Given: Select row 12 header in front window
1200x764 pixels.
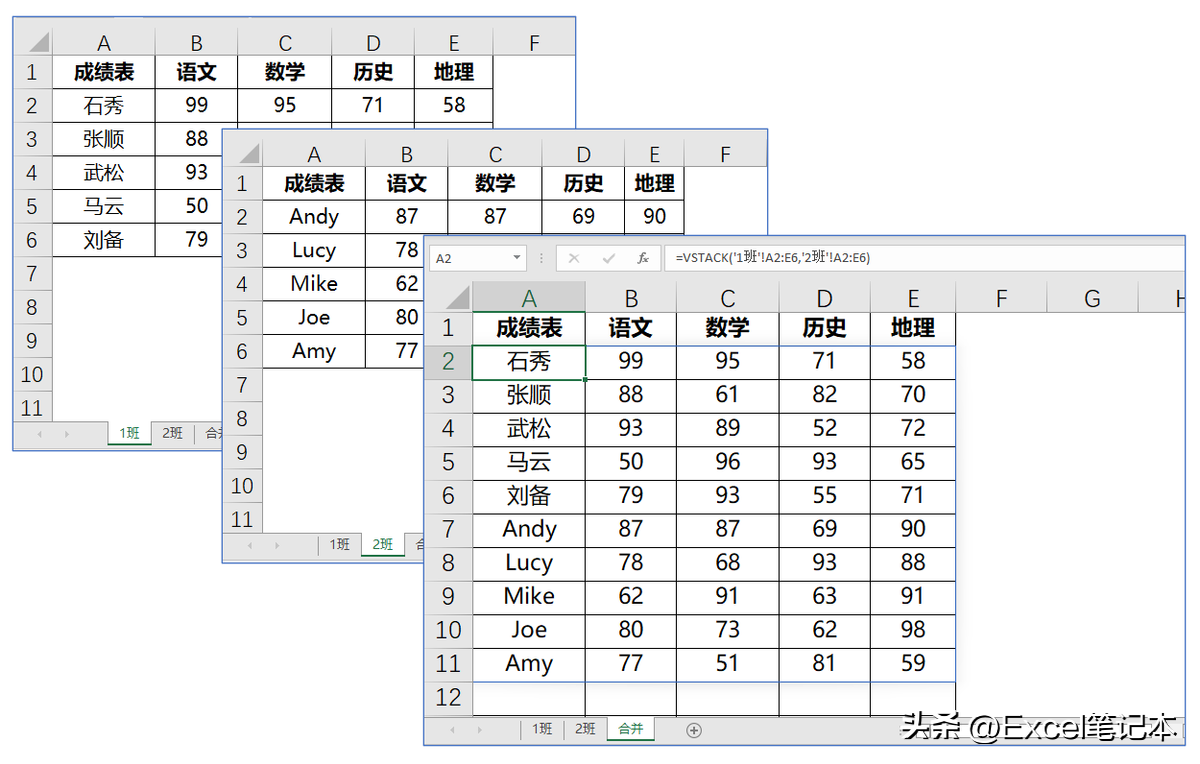Looking at the screenshot, I should 448,697.
